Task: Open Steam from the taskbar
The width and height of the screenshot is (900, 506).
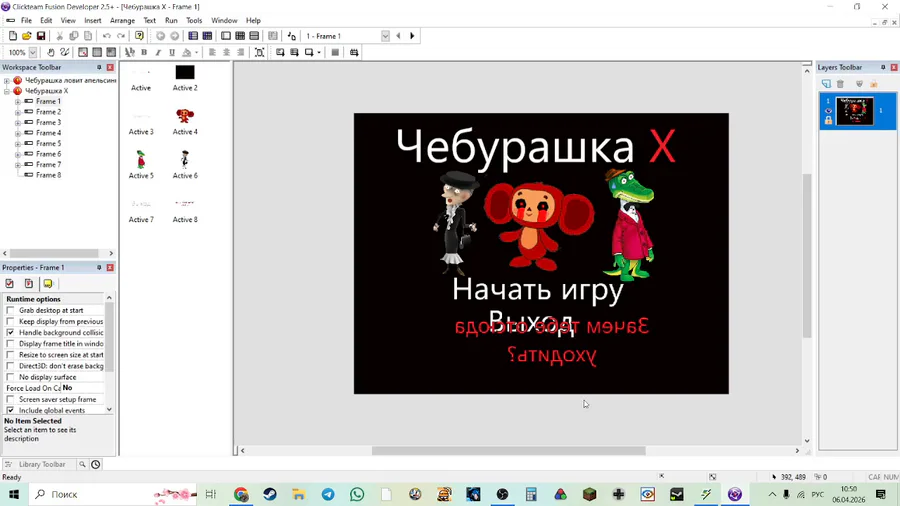Action: click(x=270, y=494)
